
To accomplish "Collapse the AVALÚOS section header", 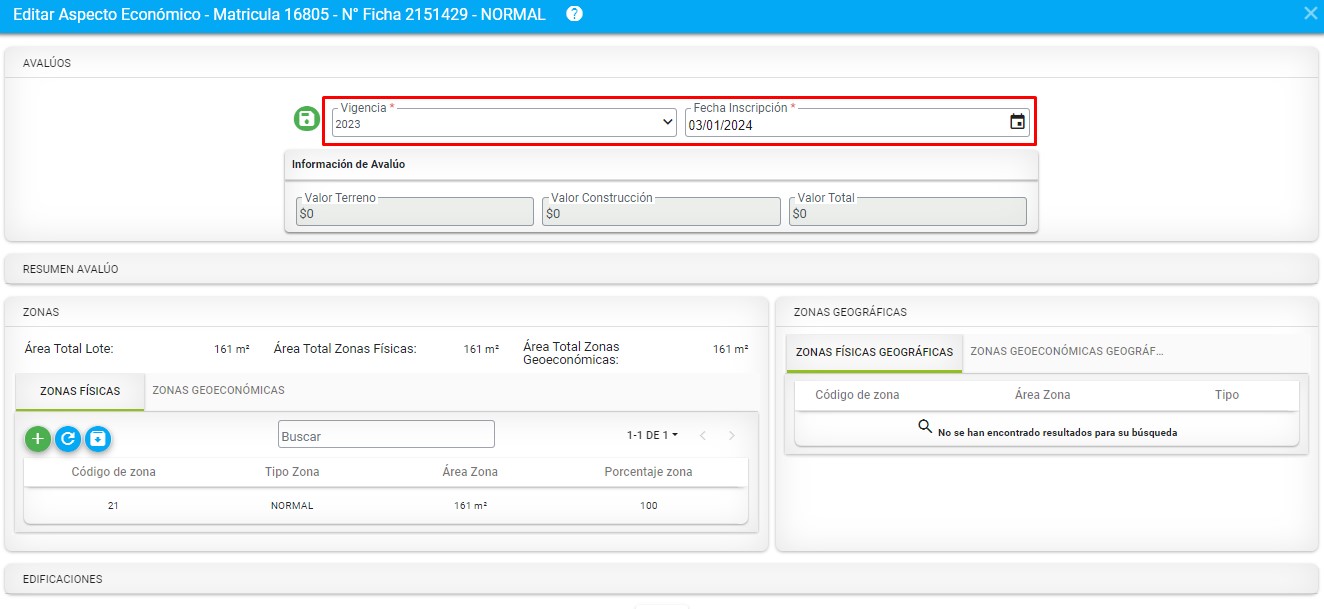I will tap(662, 63).
